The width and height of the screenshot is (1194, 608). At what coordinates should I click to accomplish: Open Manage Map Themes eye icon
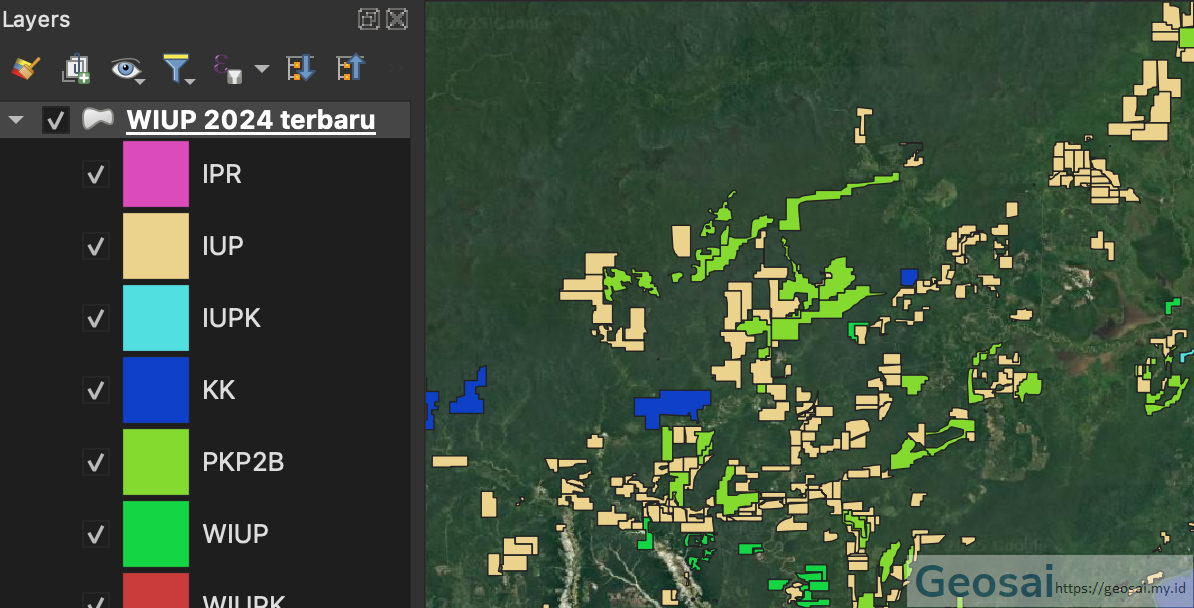pyautogui.click(x=126, y=68)
